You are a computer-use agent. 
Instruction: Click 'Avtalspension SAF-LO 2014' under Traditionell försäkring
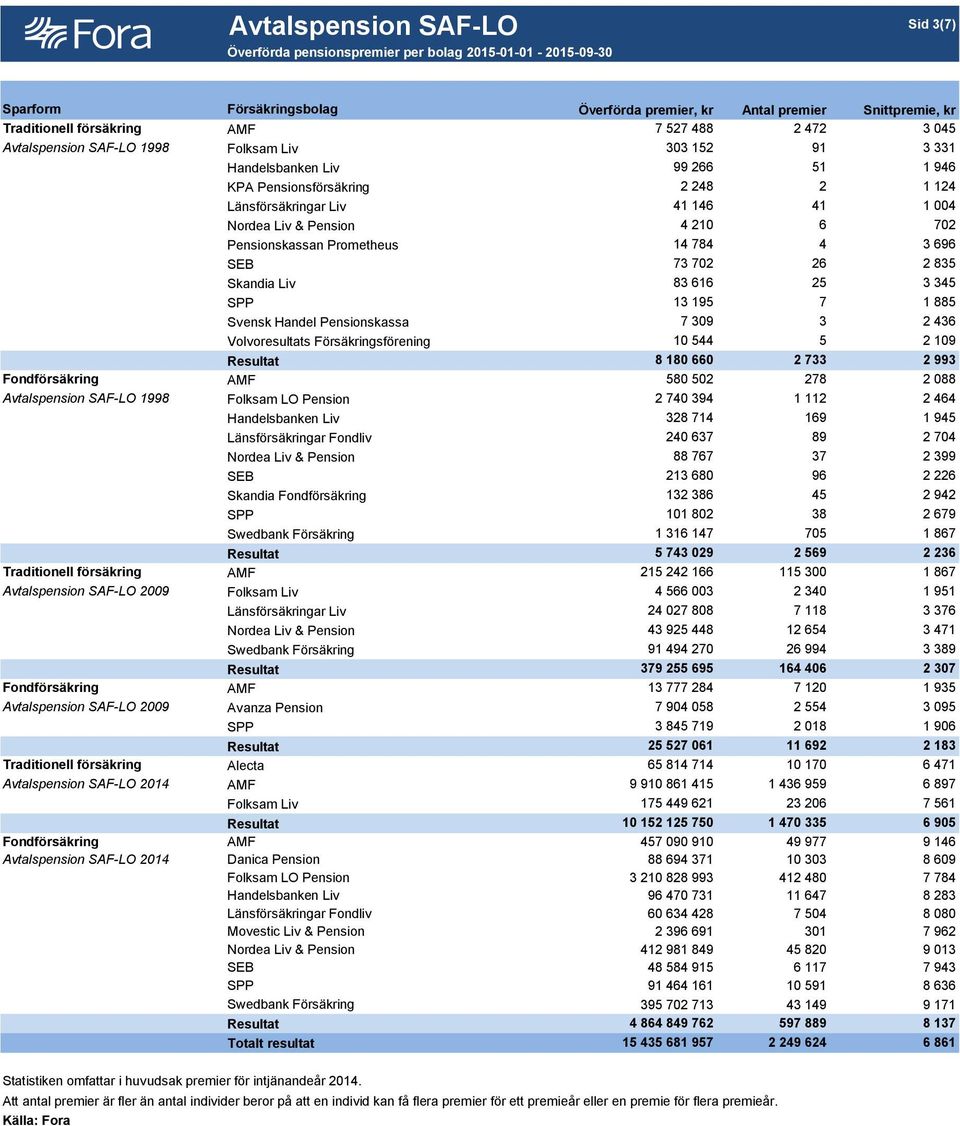86,784
